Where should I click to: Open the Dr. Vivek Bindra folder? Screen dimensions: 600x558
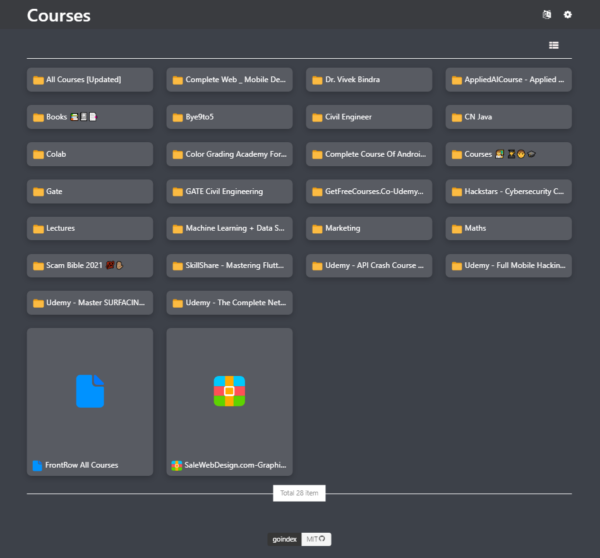tap(369, 80)
